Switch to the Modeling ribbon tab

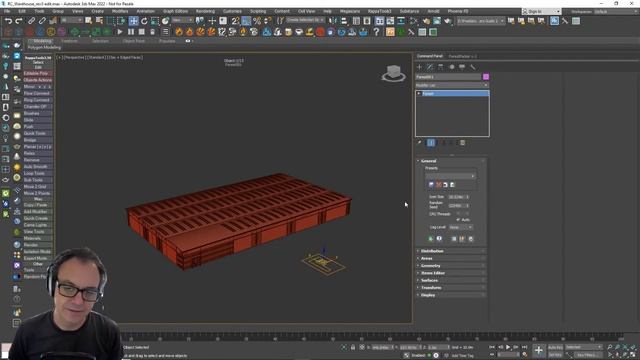pyautogui.click(x=42, y=41)
